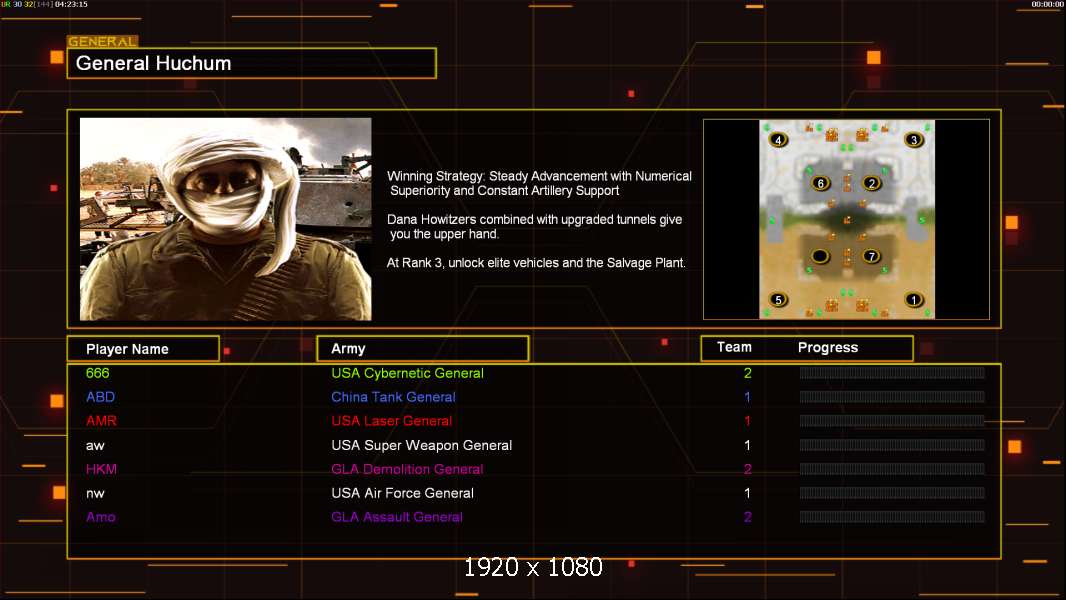
Task: Click the Player Name column header
Action: pyautogui.click(x=142, y=349)
